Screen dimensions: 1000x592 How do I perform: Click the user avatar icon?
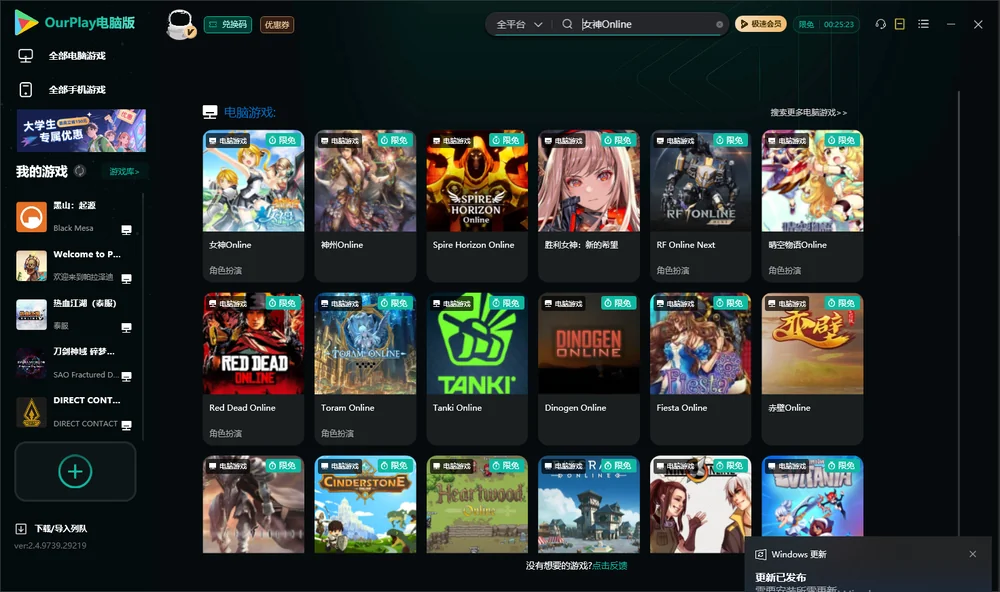[181, 24]
